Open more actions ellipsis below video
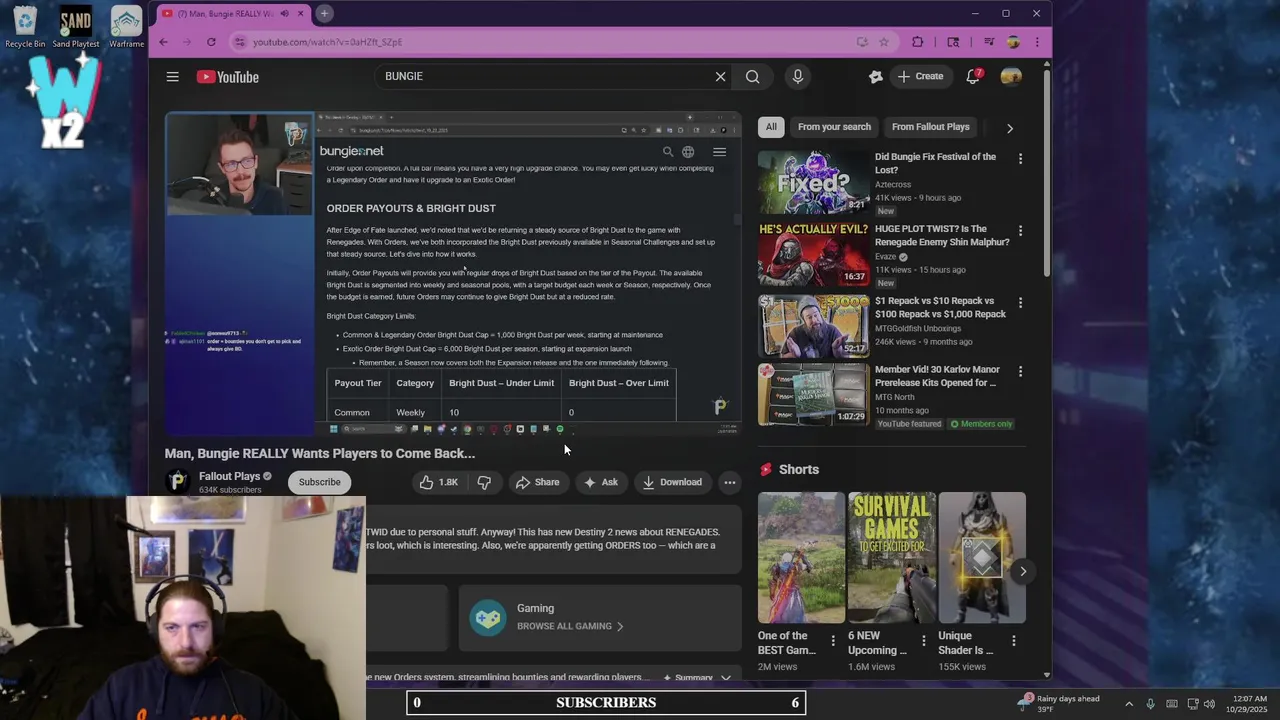This screenshot has width=1280, height=720. (x=730, y=482)
